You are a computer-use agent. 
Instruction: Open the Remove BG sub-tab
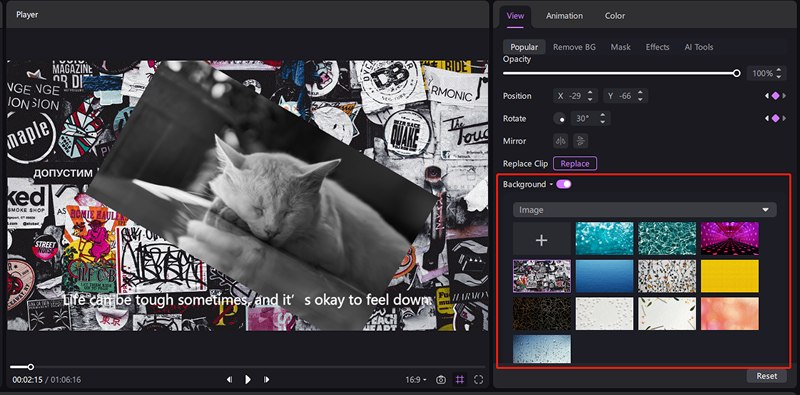tap(574, 47)
